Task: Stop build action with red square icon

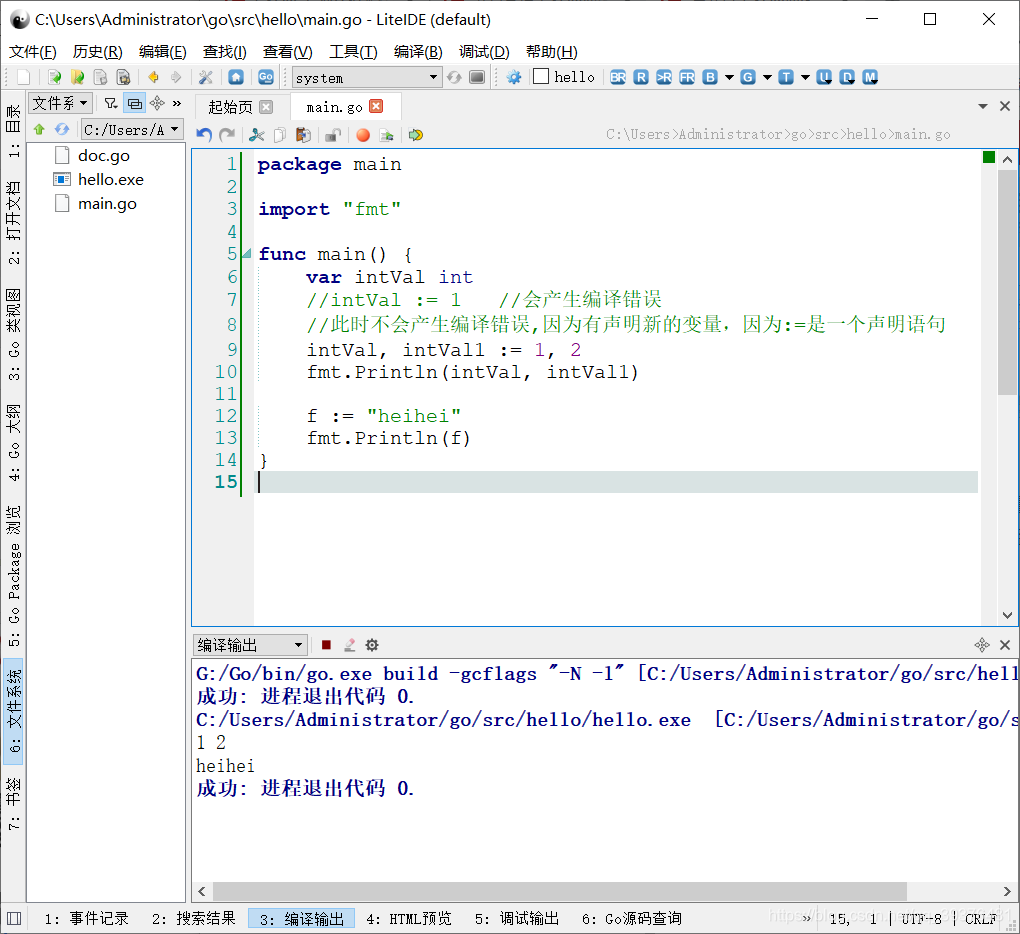Action: pos(327,645)
